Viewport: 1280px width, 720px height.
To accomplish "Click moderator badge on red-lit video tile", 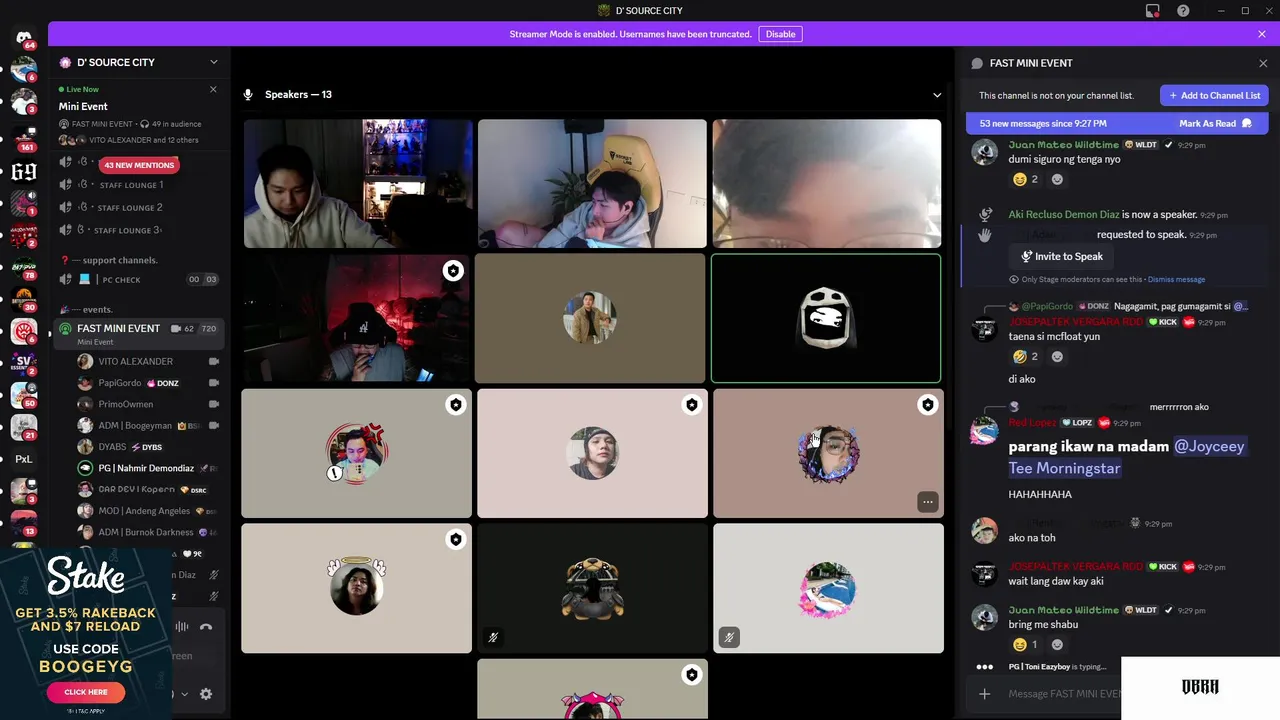I will (454, 271).
